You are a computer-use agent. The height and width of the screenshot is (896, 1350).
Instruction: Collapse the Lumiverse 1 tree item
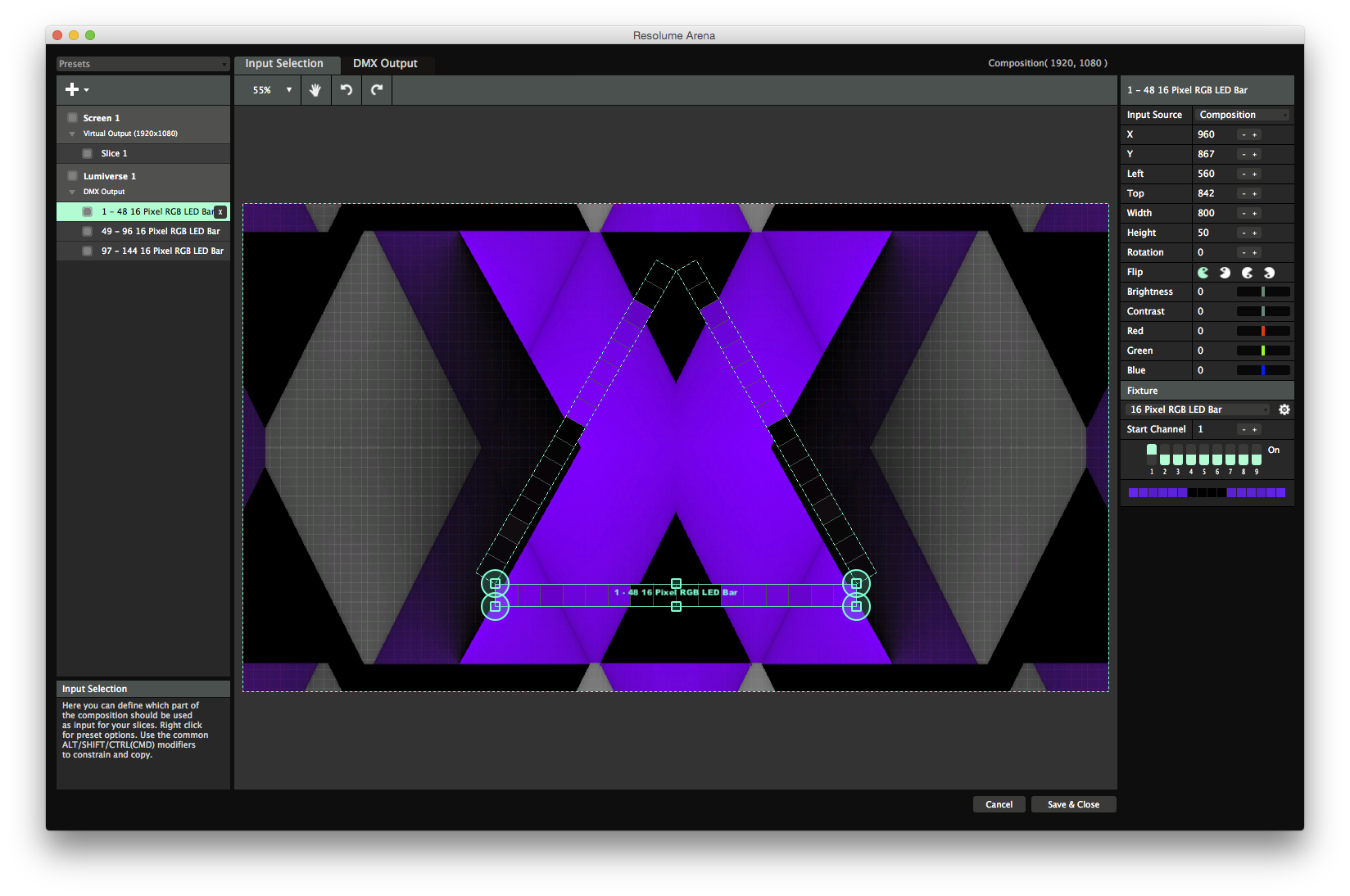71,192
